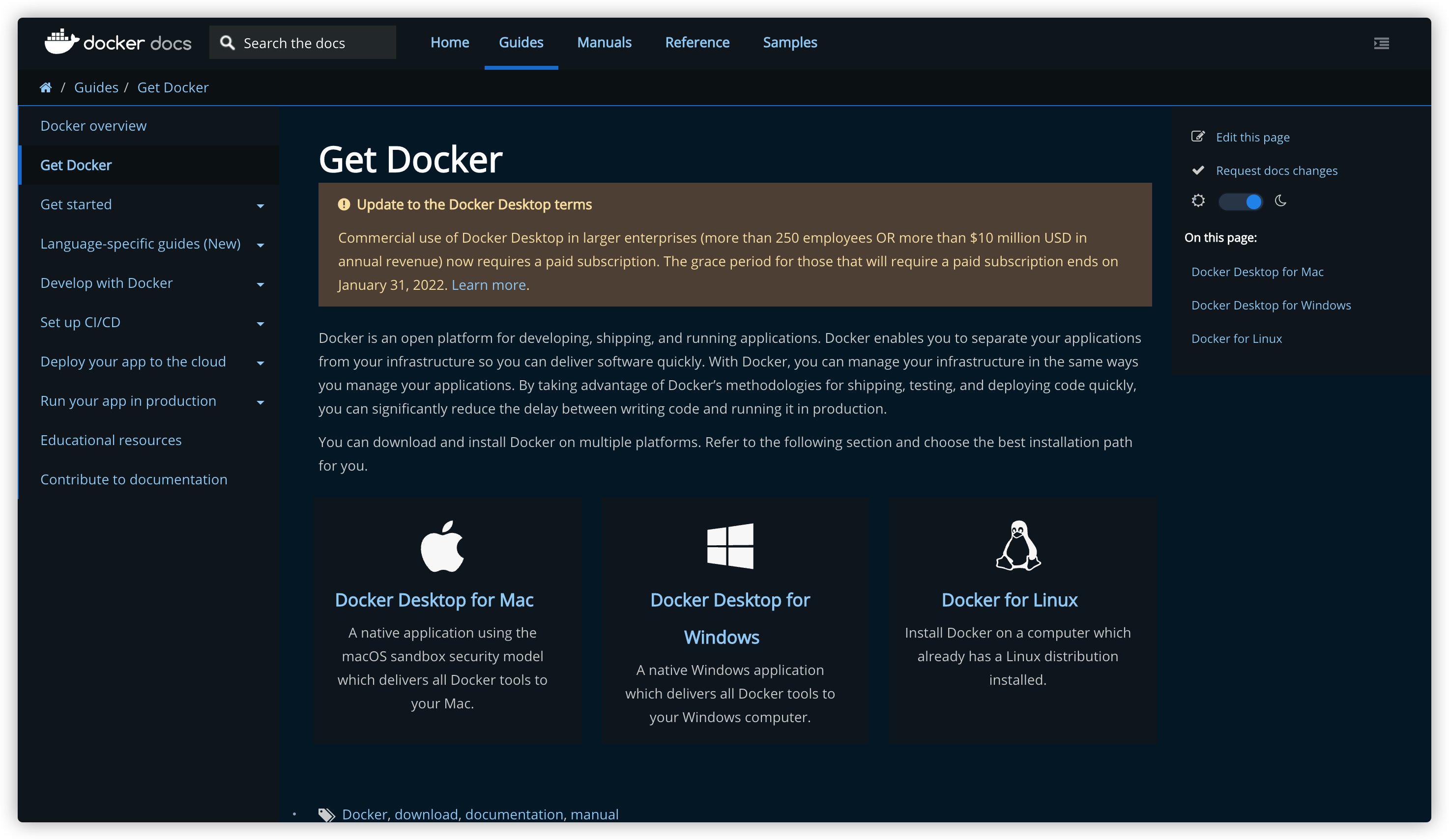The height and width of the screenshot is (840, 1449).
Task: Jump to Docker Desktop for Mac in page TOC
Action: coord(1257,272)
